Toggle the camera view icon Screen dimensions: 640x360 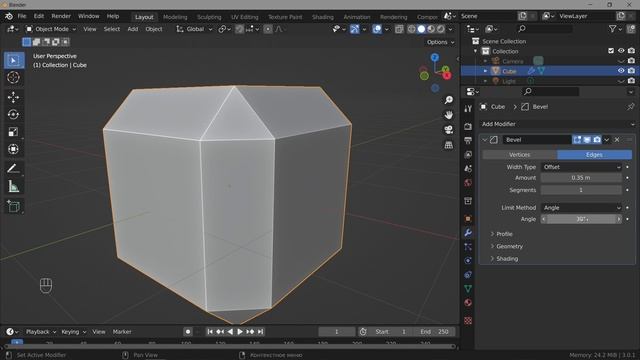(x=449, y=130)
